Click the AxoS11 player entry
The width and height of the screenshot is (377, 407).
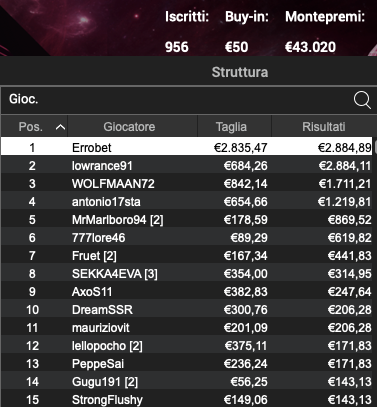click(187, 292)
